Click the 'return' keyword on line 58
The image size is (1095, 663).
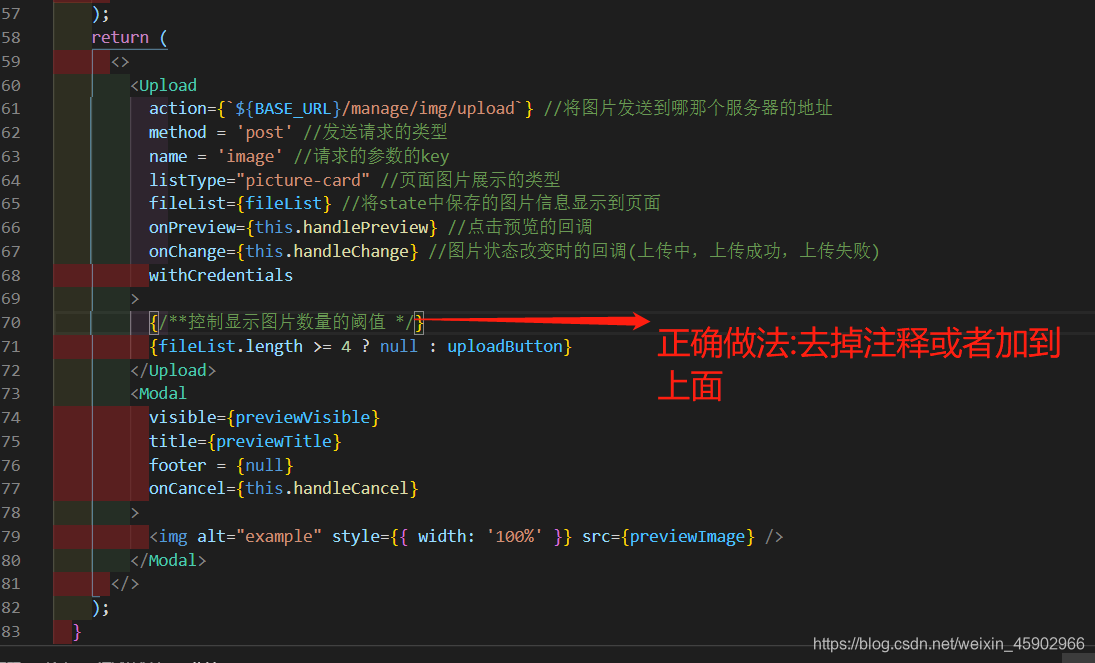[x=120, y=38]
